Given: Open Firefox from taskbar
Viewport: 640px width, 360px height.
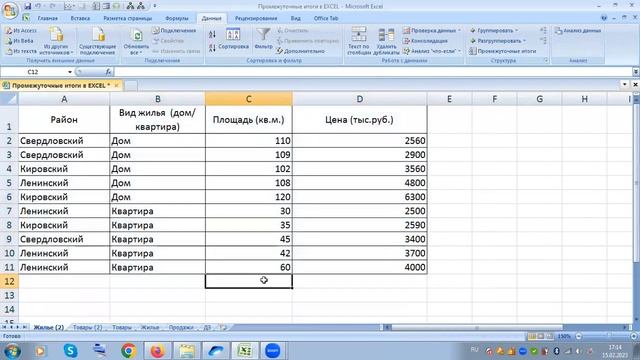Looking at the screenshot, I should tap(157, 351).
